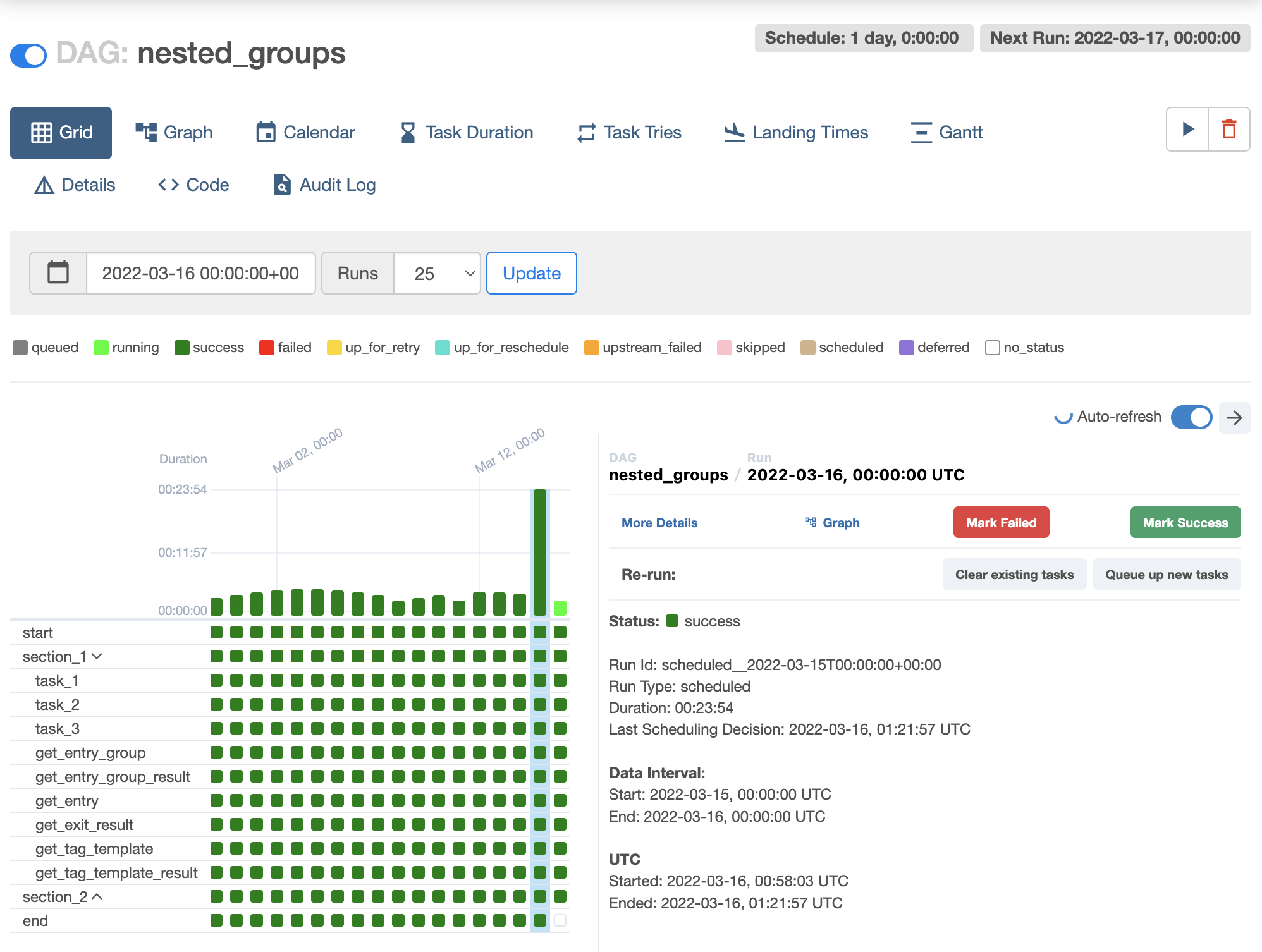Viewport: 1262px width, 952px height.
Task: Click the calendar icon beside date field
Action: click(x=58, y=273)
